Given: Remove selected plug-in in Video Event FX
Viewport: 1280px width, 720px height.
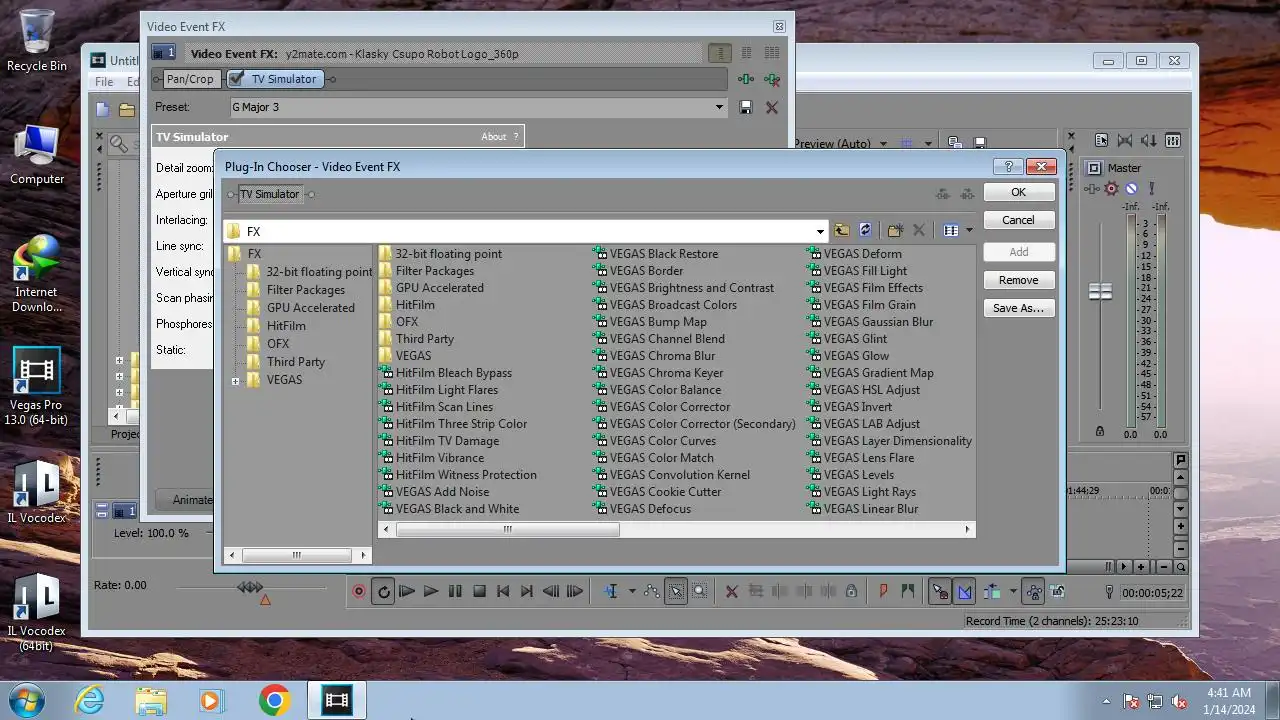Looking at the screenshot, I should 771,79.
